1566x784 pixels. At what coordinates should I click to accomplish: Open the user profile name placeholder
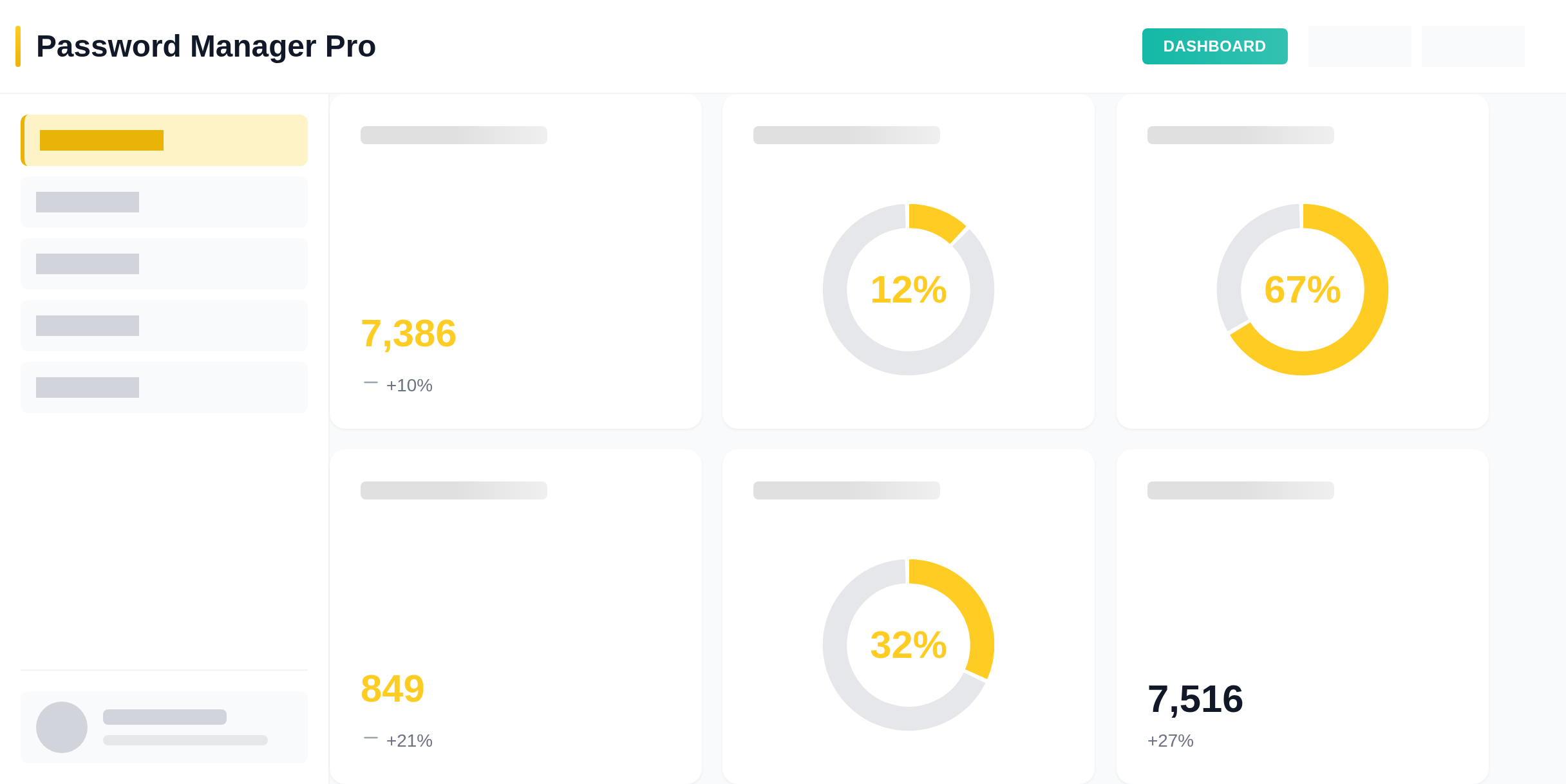coord(165,717)
